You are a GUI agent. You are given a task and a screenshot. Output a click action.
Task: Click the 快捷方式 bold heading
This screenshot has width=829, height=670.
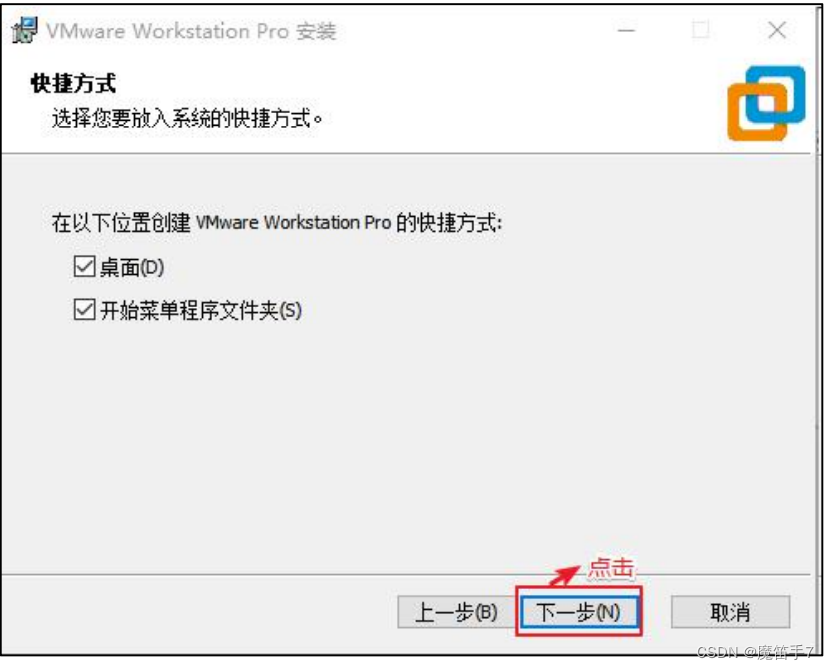tap(73, 83)
